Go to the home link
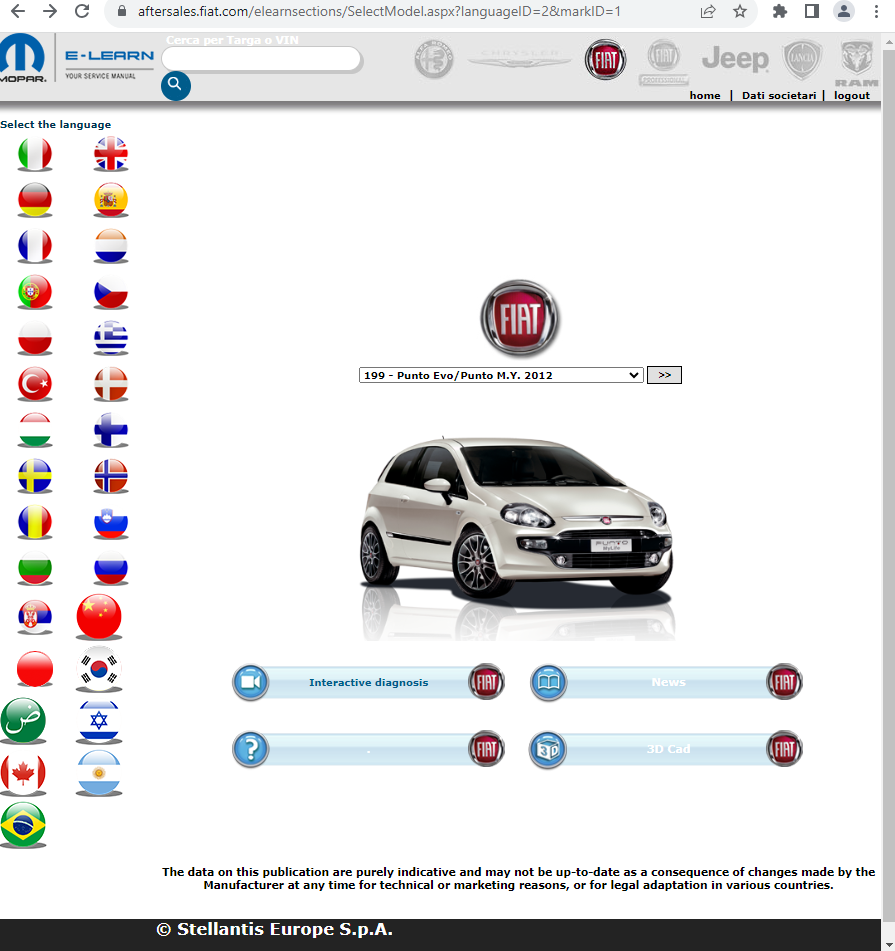This screenshot has height=951, width=895. coord(705,96)
